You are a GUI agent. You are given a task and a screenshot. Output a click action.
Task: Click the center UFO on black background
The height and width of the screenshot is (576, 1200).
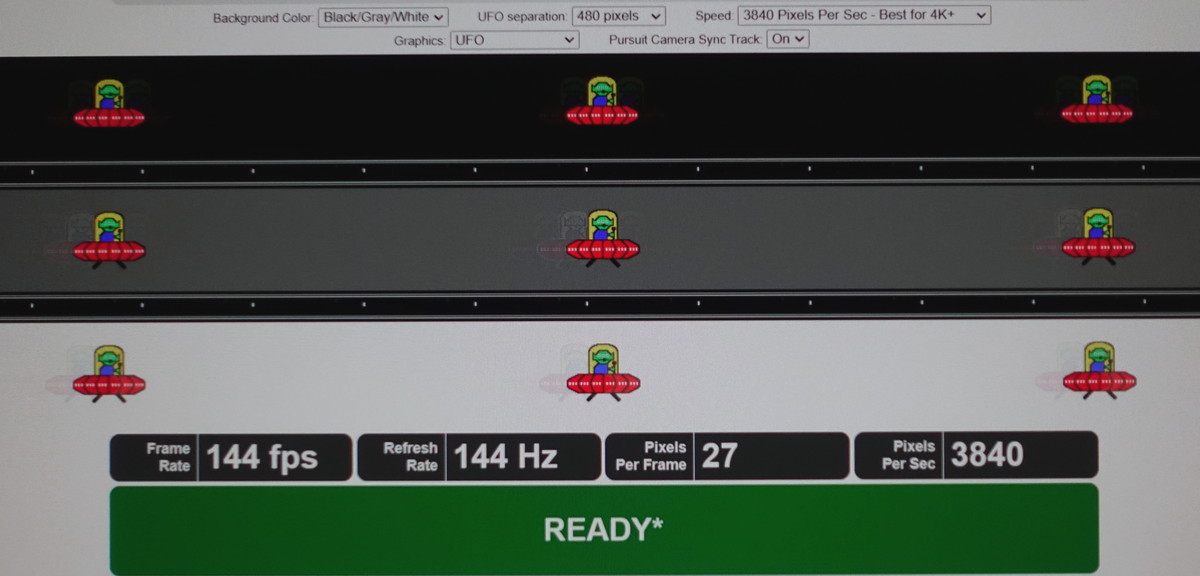click(601, 103)
